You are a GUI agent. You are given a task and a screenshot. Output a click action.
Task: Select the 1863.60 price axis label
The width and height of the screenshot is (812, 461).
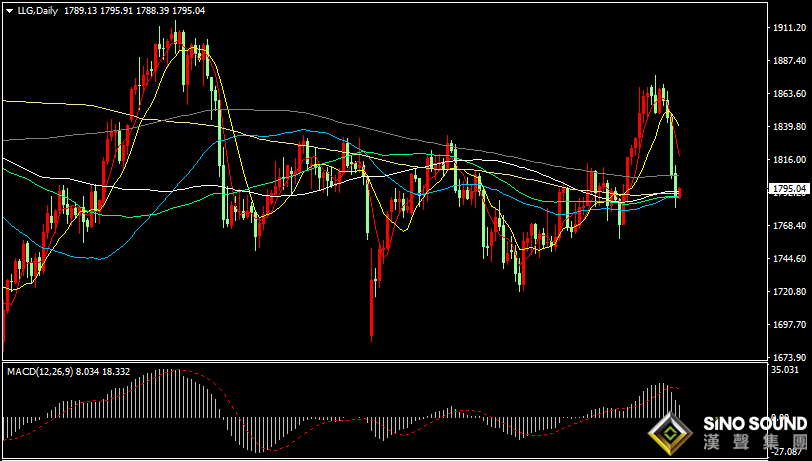pyautogui.click(x=790, y=94)
